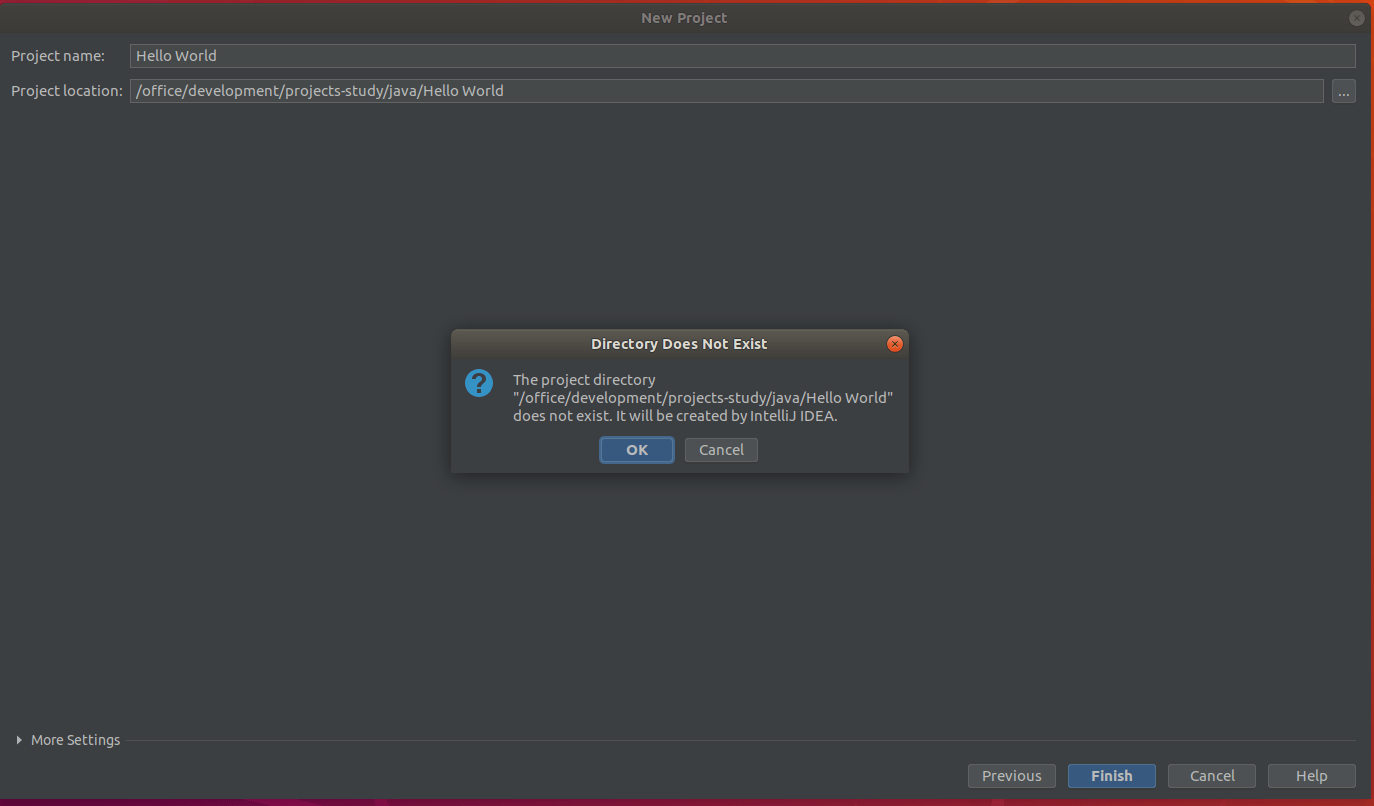Click the blue question mark icon
Image resolution: width=1374 pixels, height=806 pixels.
point(478,383)
